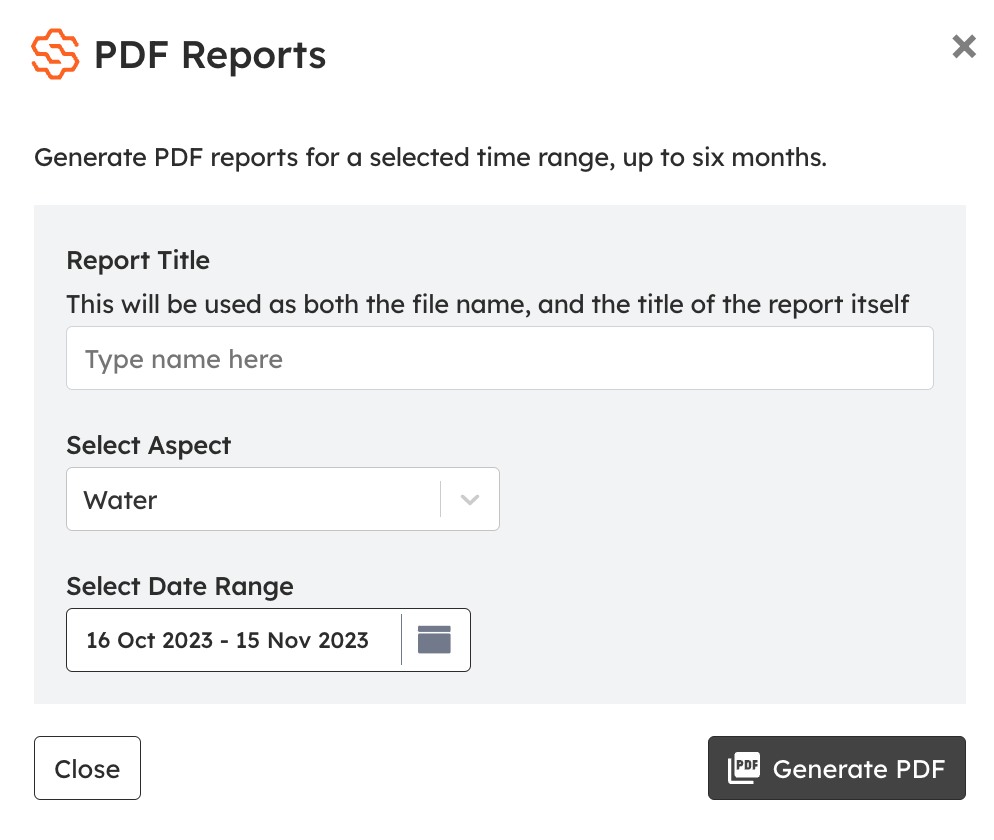Open the Select Aspect dropdown showing Water

click(283, 499)
